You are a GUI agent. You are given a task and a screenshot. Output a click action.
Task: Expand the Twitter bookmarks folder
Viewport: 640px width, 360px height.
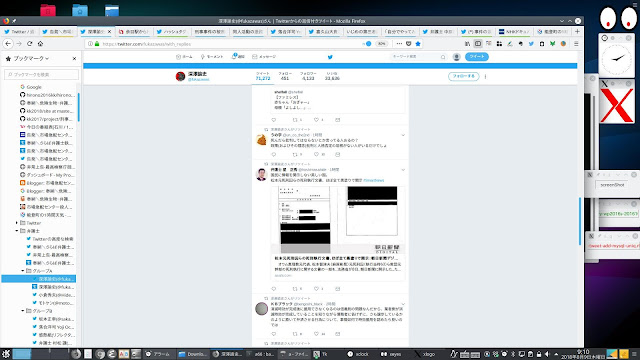coord(17,223)
